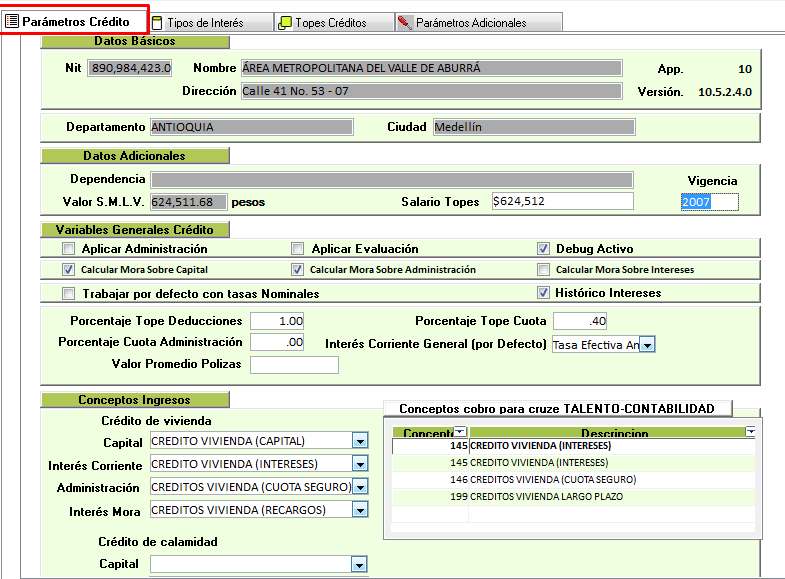Enable the Aplicar Administración checkbox
Image resolution: width=785 pixels, height=579 pixels.
(x=68, y=249)
